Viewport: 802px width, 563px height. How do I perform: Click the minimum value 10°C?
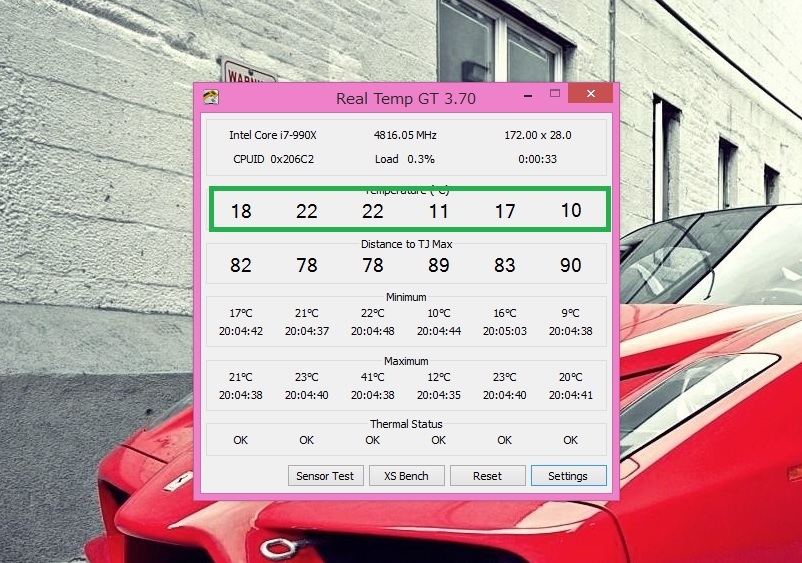coord(439,313)
